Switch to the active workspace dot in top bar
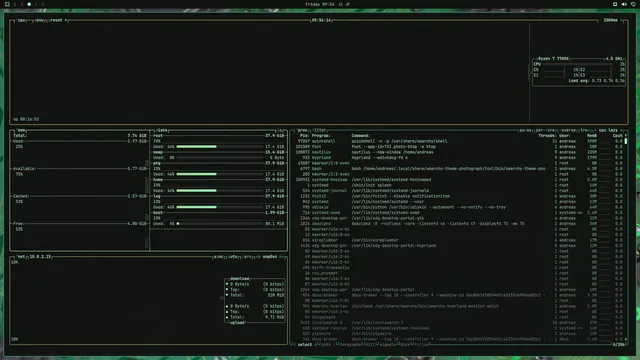The image size is (640, 360). 29,4
